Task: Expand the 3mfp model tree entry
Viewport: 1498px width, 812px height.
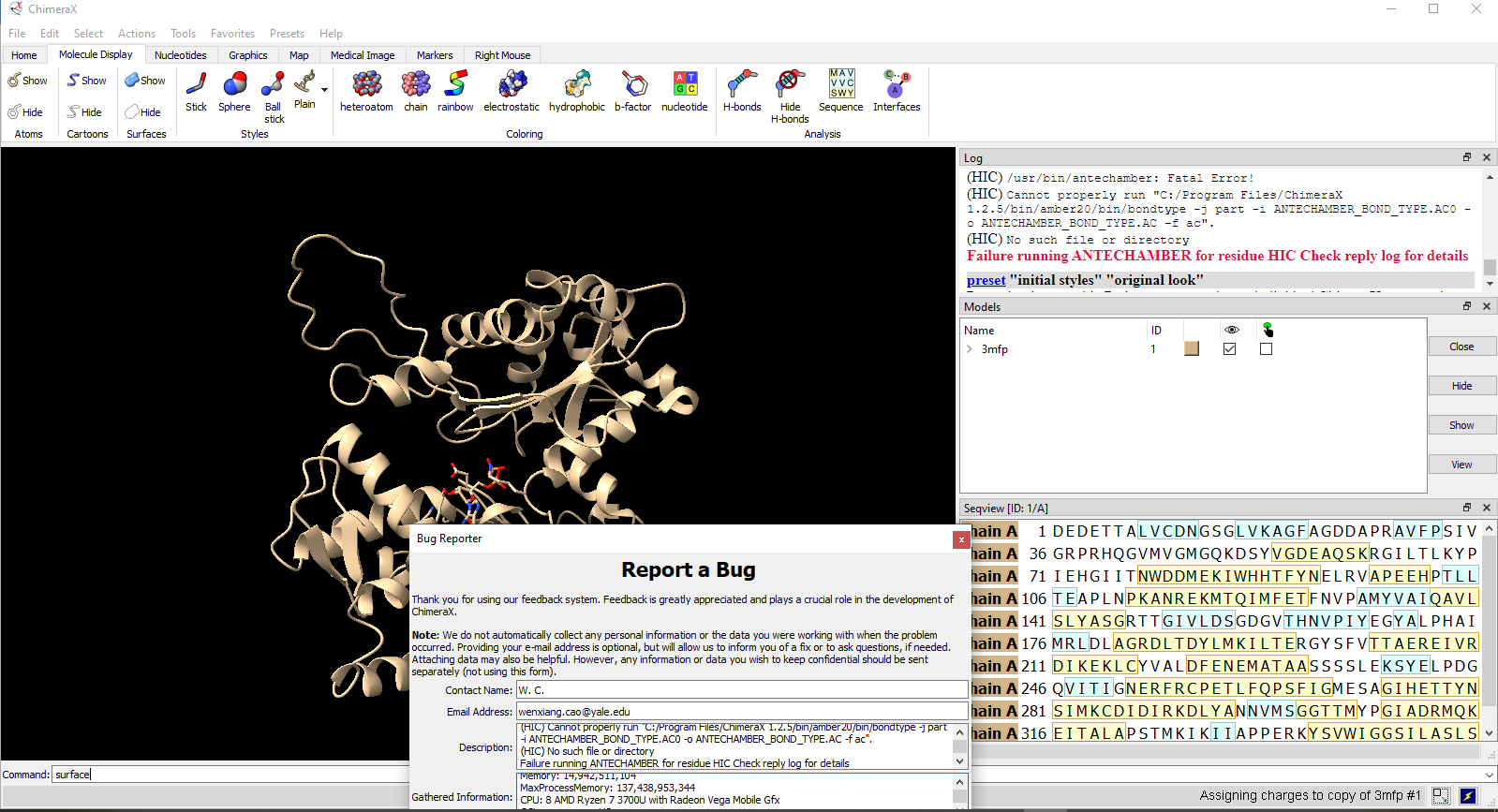Action: tap(970, 349)
